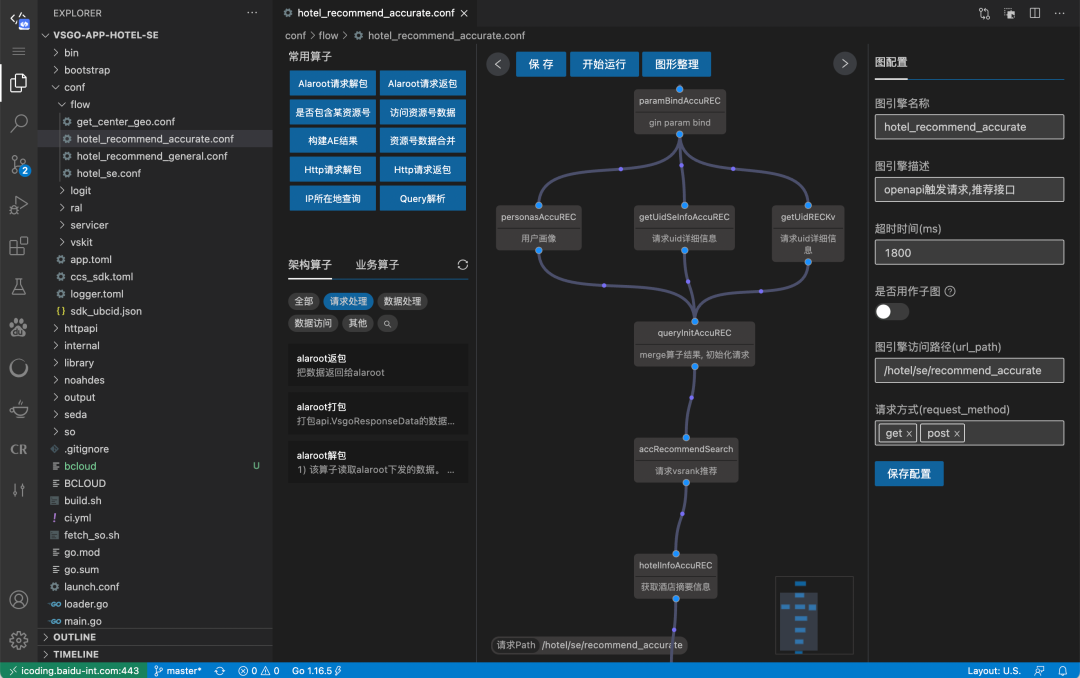The height and width of the screenshot is (678, 1080).
Task: Click the 开始运行 button
Action: tap(604, 64)
